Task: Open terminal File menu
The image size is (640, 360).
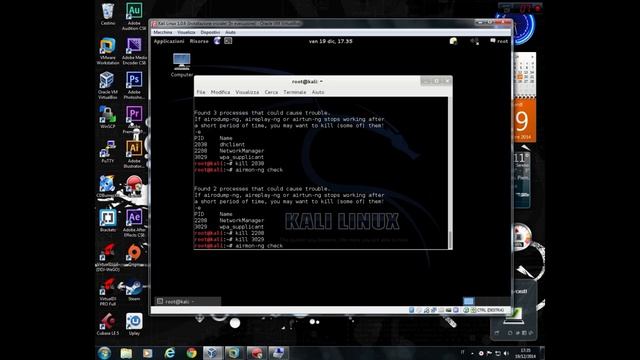Action: coord(201,92)
